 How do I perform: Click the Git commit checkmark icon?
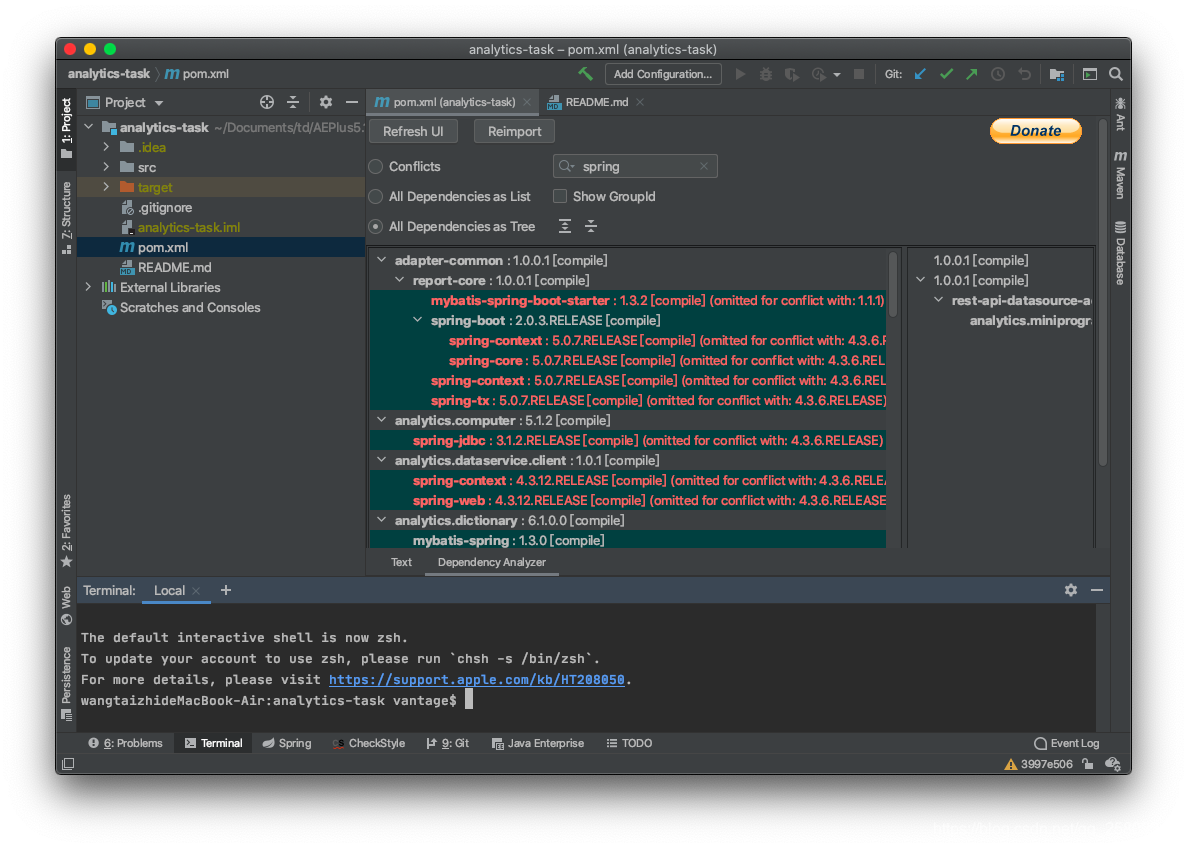coord(946,74)
